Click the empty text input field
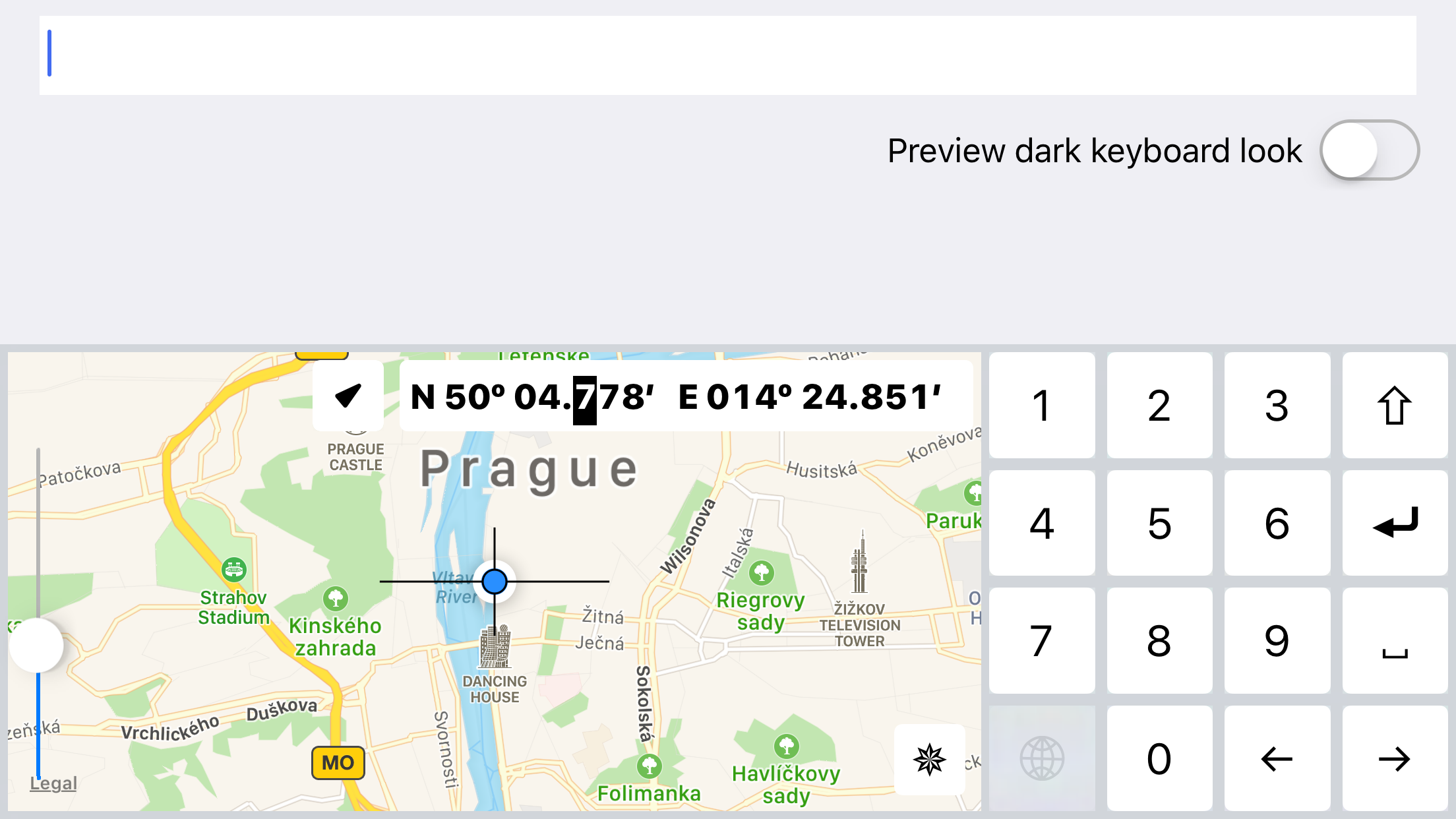 (728, 55)
